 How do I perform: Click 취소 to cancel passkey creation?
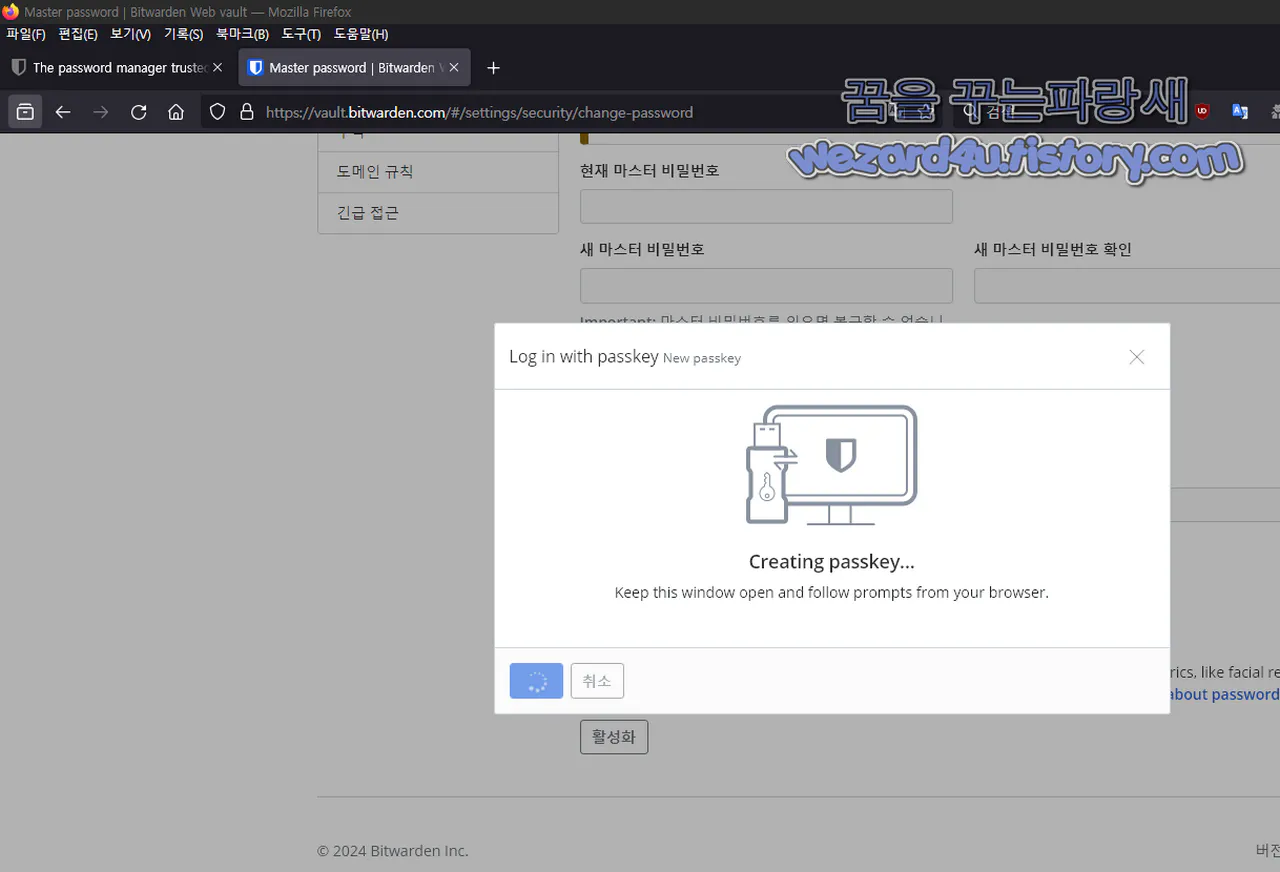[x=597, y=681]
